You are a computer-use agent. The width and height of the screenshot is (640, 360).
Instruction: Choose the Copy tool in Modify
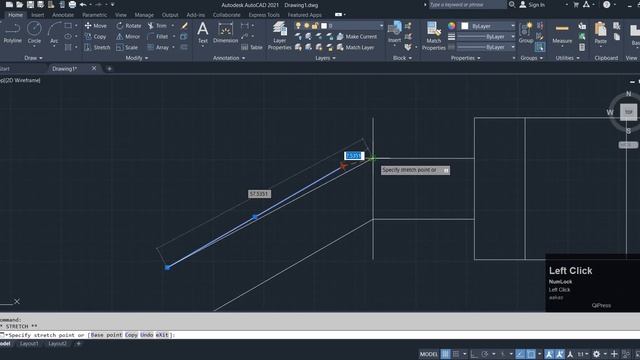coord(96,36)
